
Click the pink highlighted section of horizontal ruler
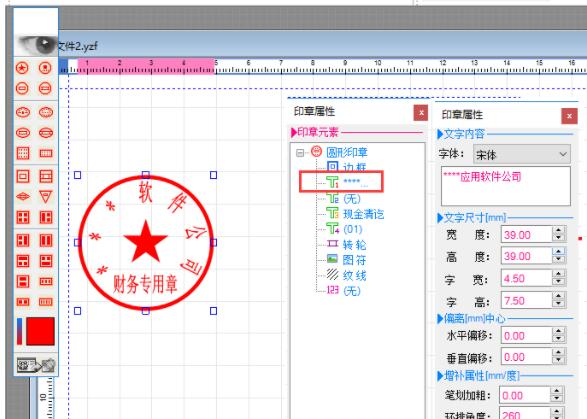[x=146, y=66]
